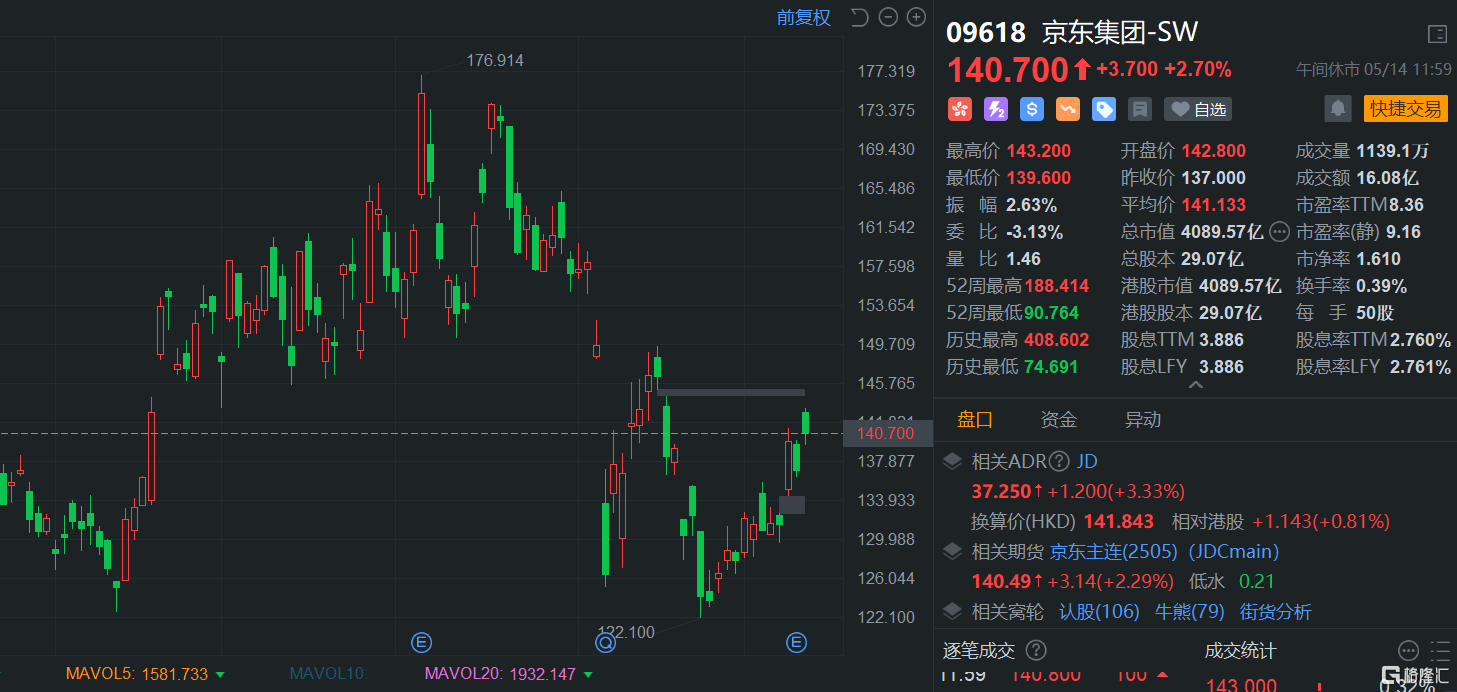Zoom in the candlestick chart
Viewport: 1457px width, 692px height.
916,17
